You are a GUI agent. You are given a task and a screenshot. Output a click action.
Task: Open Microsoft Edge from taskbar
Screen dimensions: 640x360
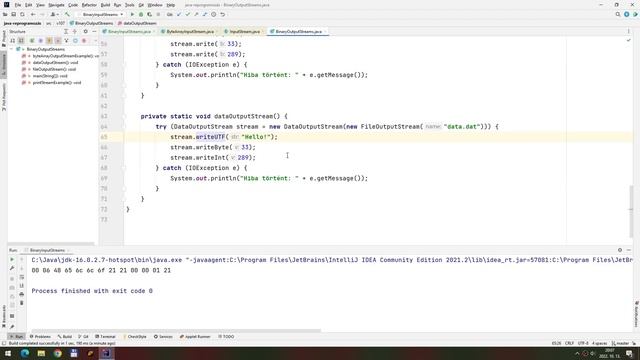click(24, 353)
